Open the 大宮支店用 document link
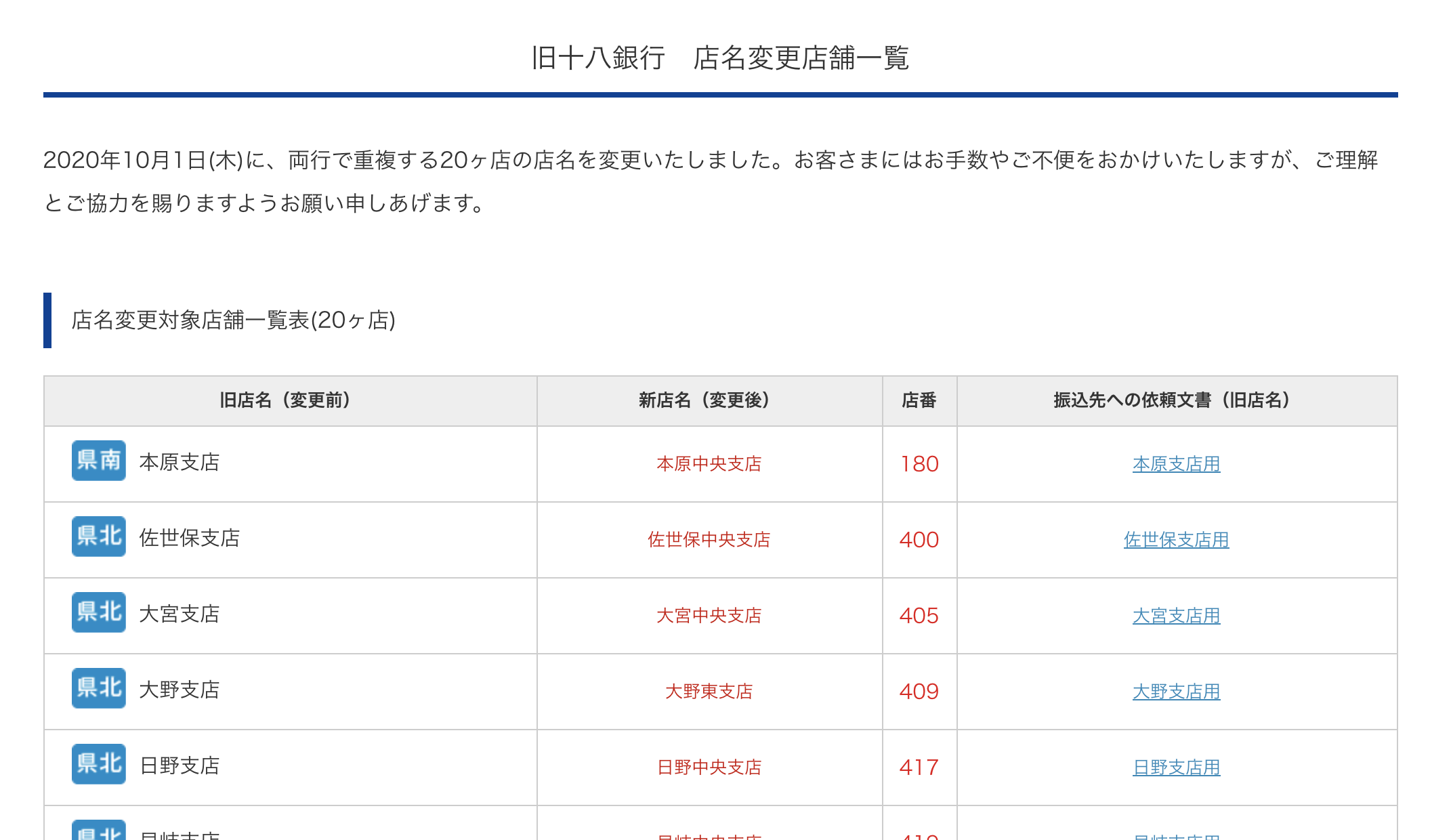Screen dimensions: 1451x840 pyautogui.click(x=1176, y=616)
